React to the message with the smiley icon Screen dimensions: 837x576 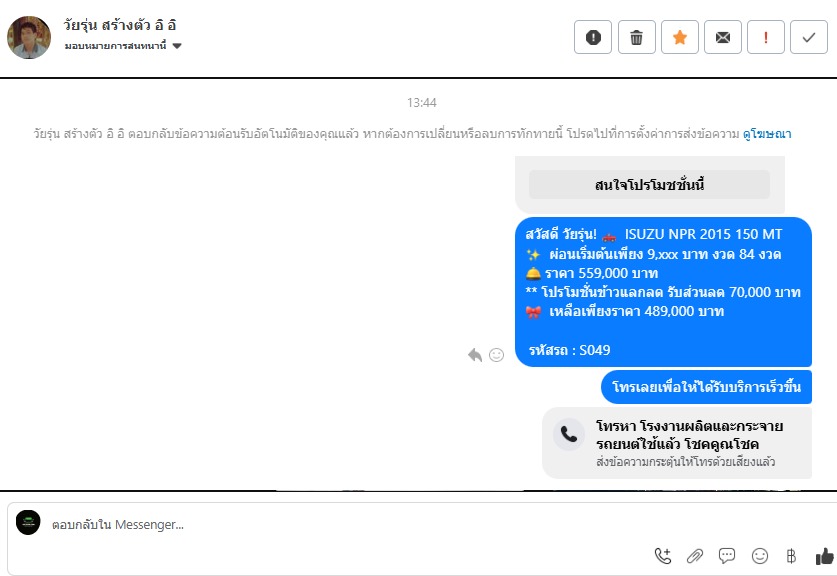tap(496, 354)
